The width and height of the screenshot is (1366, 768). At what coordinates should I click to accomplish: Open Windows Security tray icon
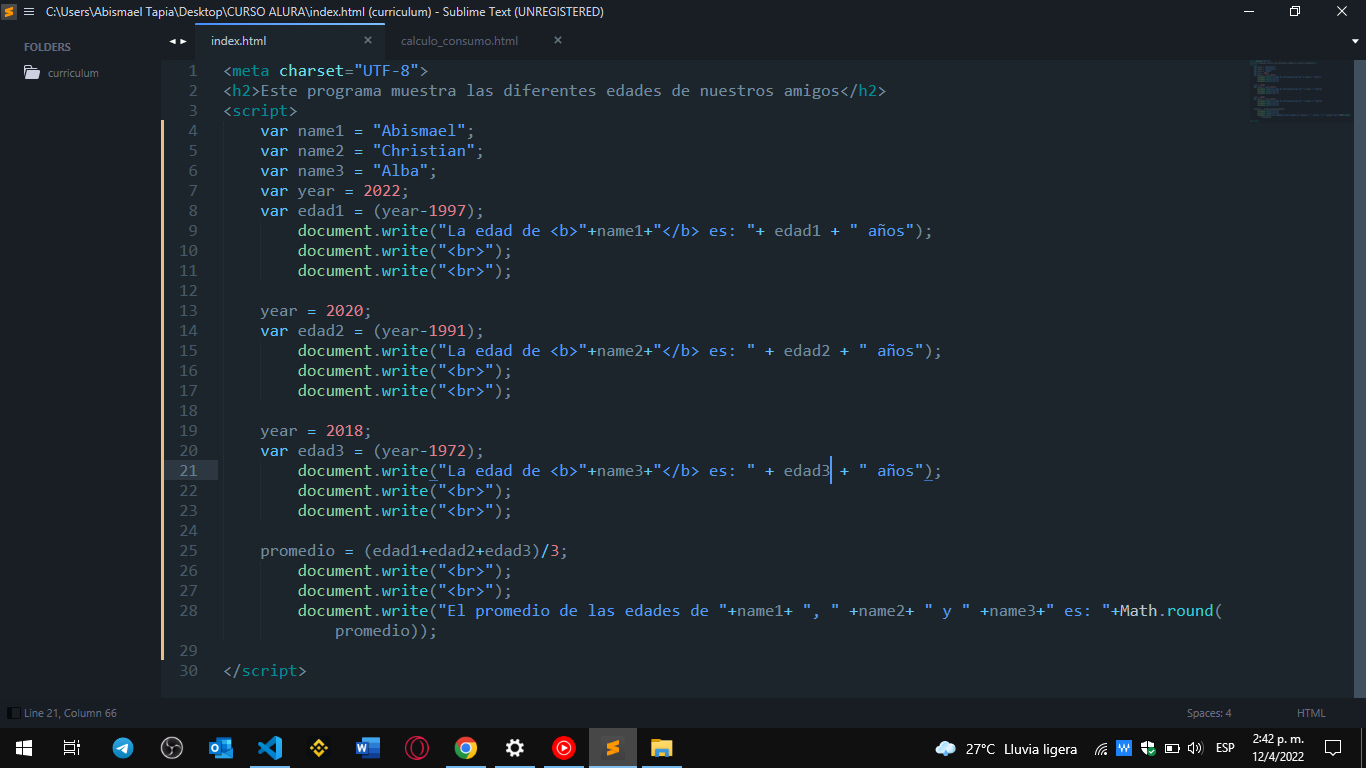coord(1148,748)
